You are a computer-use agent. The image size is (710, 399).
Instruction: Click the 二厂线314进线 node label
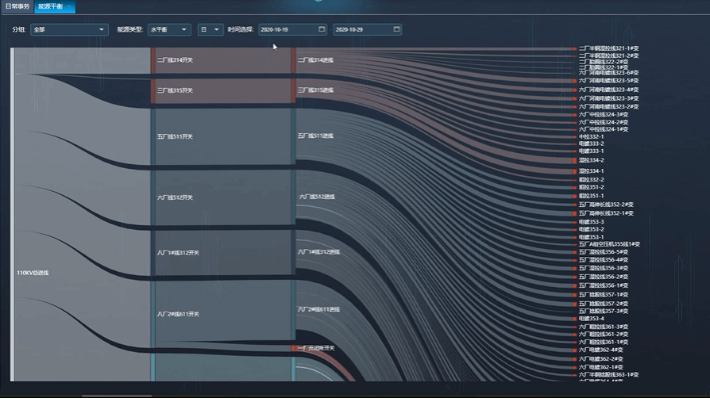pyautogui.click(x=316, y=60)
